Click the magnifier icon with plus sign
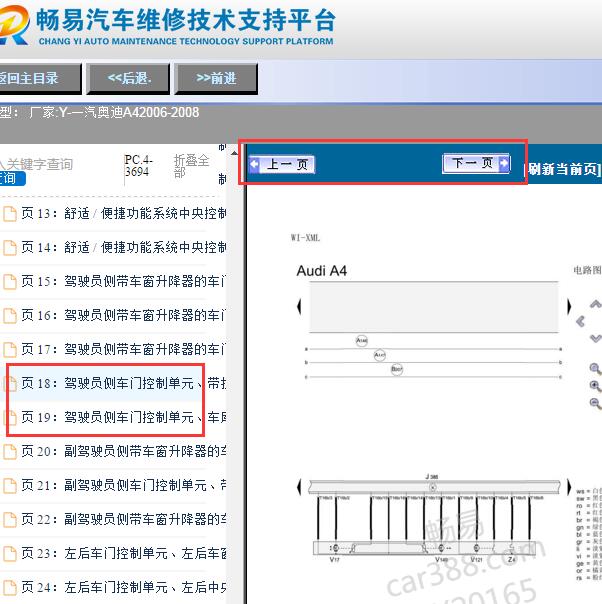Screen dimensions: 602x604 [595, 386]
